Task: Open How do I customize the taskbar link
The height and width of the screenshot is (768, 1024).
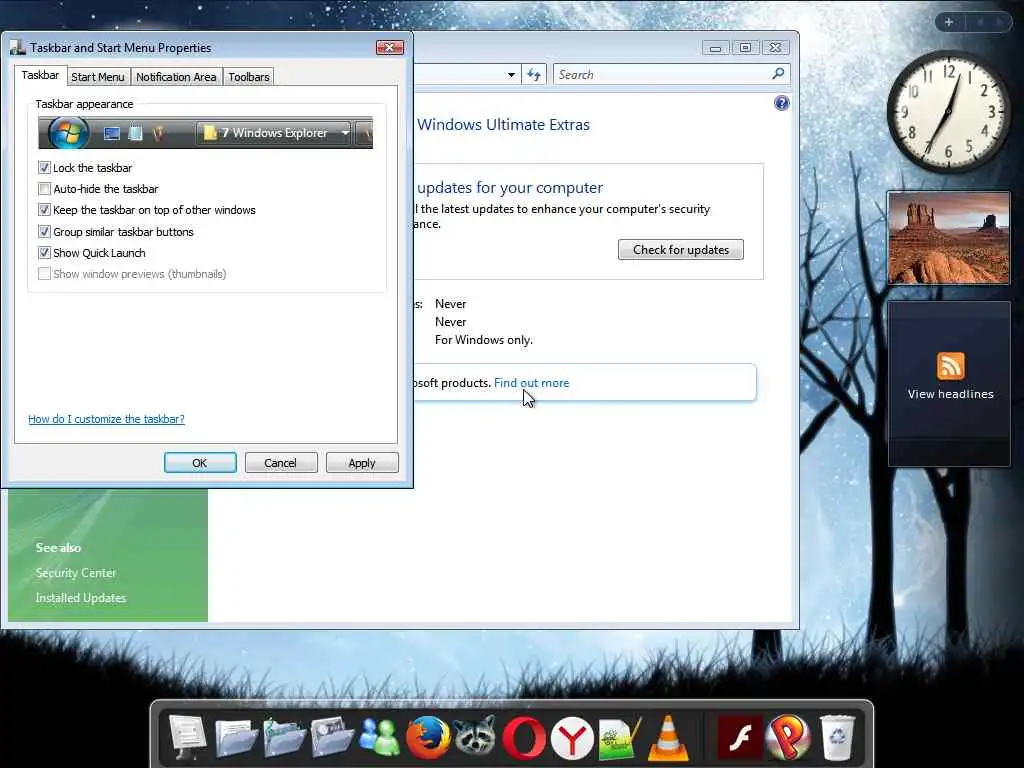Action: click(x=106, y=419)
